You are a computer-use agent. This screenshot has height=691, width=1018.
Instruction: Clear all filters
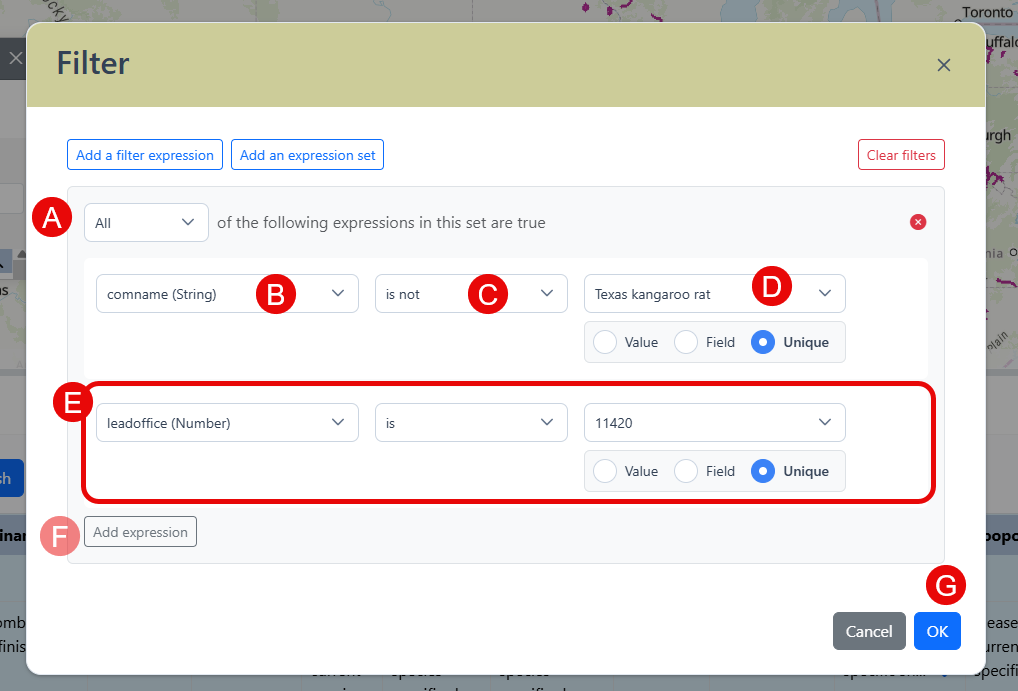pyautogui.click(x=901, y=155)
